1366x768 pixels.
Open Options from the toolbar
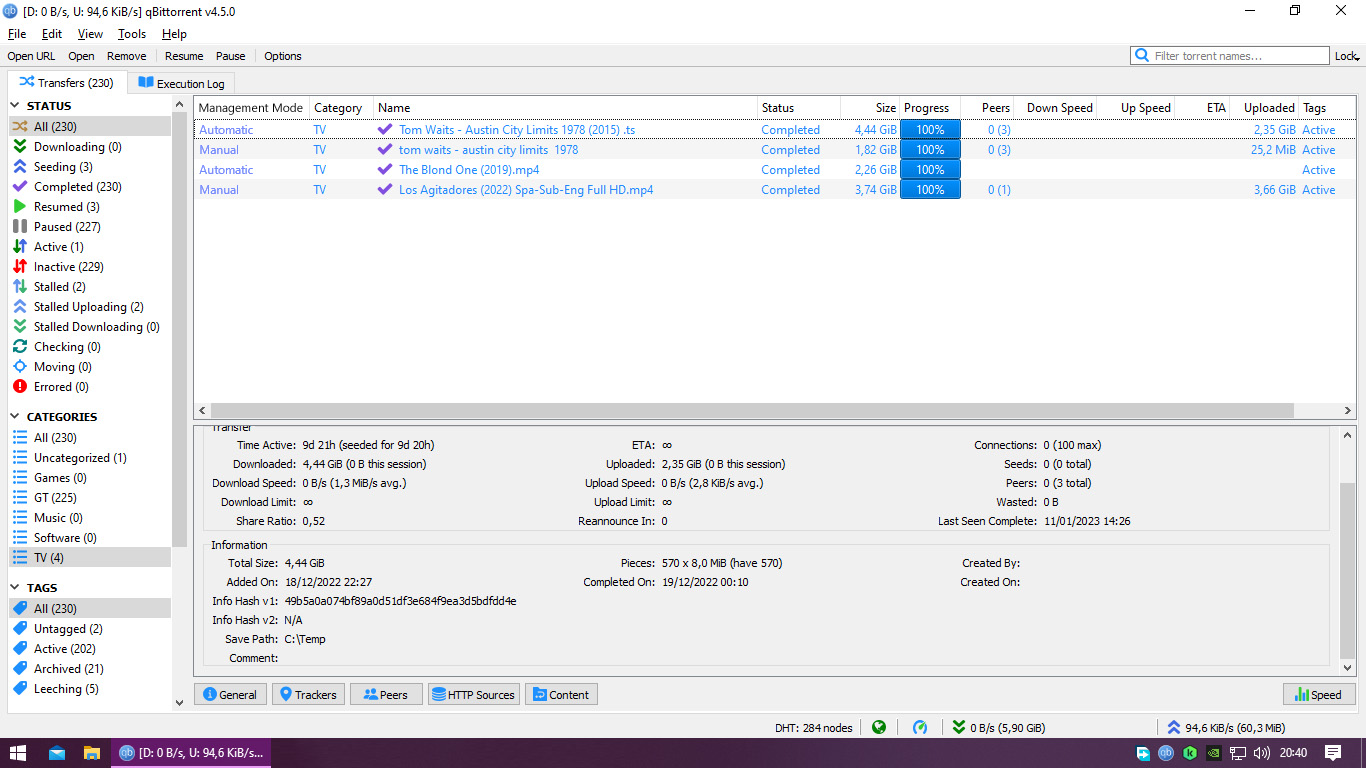click(282, 55)
